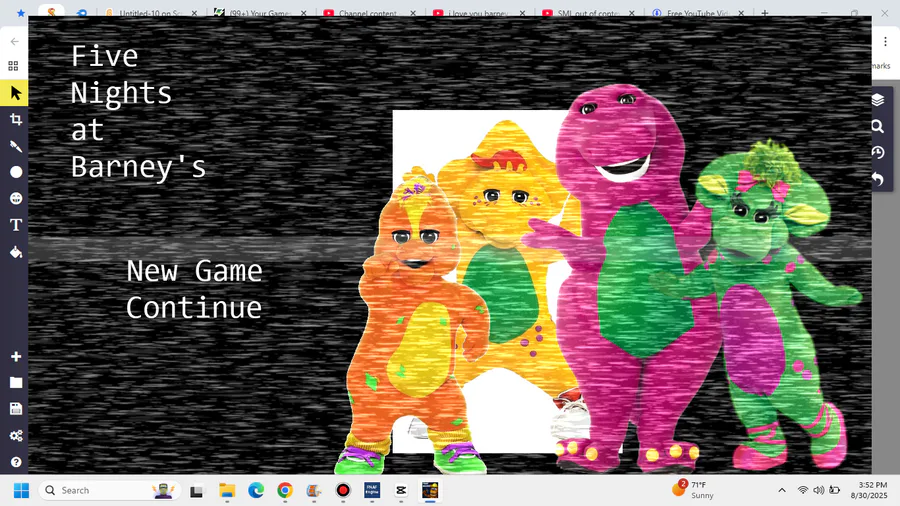Switch to the Free YouTube Video tab
Image resolution: width=900 pixels, height=506 pixels.
tap(697, 13)
